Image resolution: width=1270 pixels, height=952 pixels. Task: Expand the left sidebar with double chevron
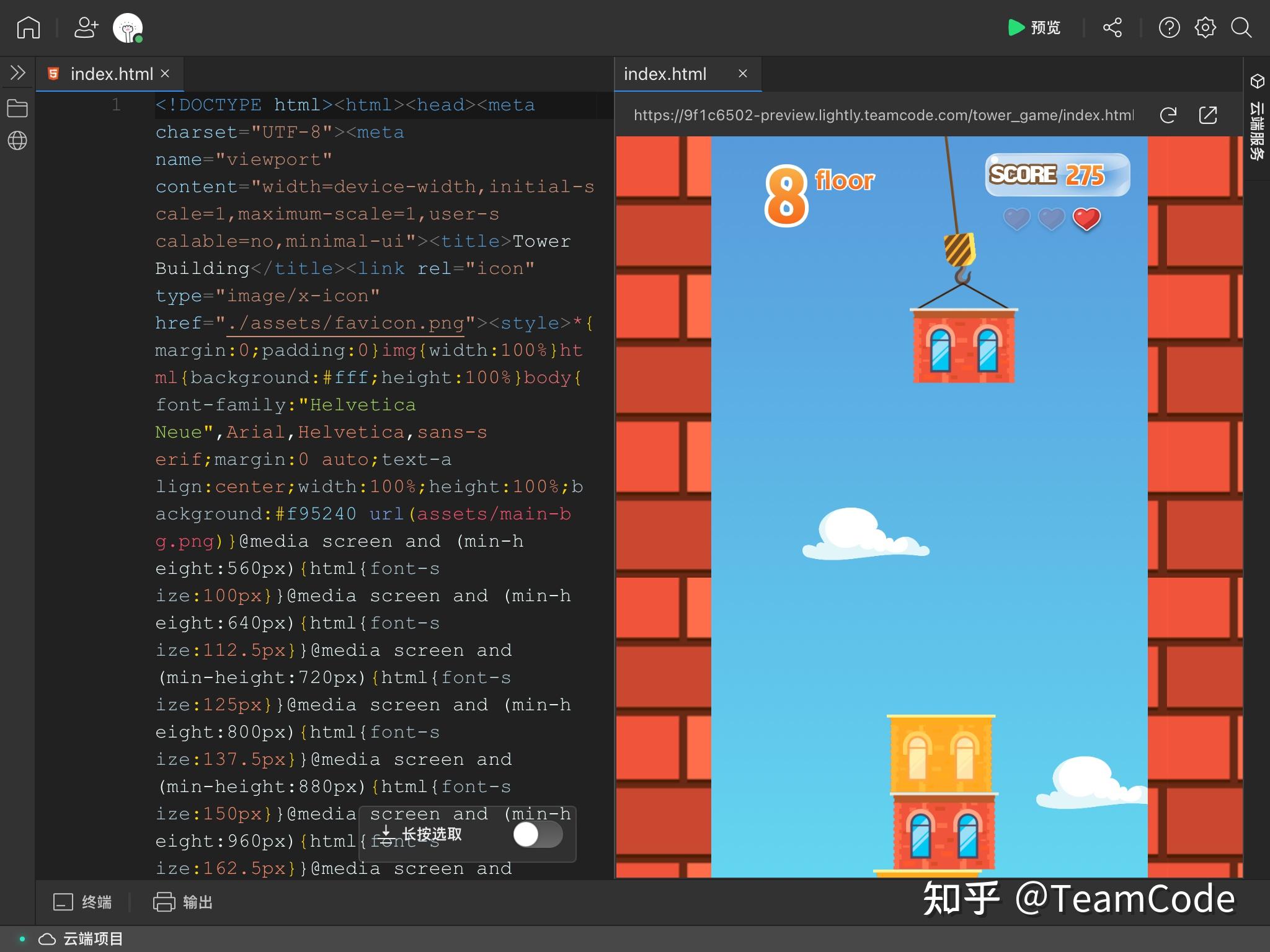click(17, 73)
